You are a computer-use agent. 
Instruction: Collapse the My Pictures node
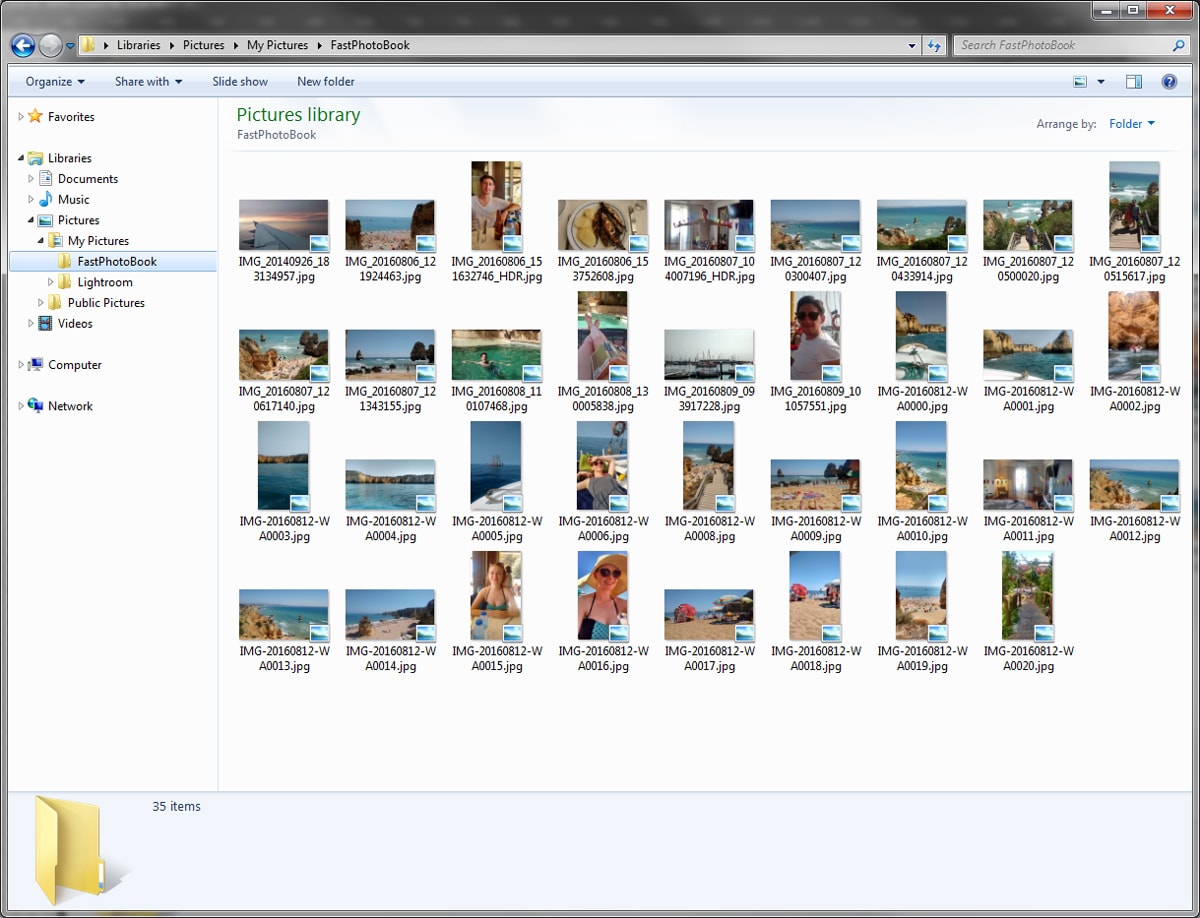[x=40, y=241]
